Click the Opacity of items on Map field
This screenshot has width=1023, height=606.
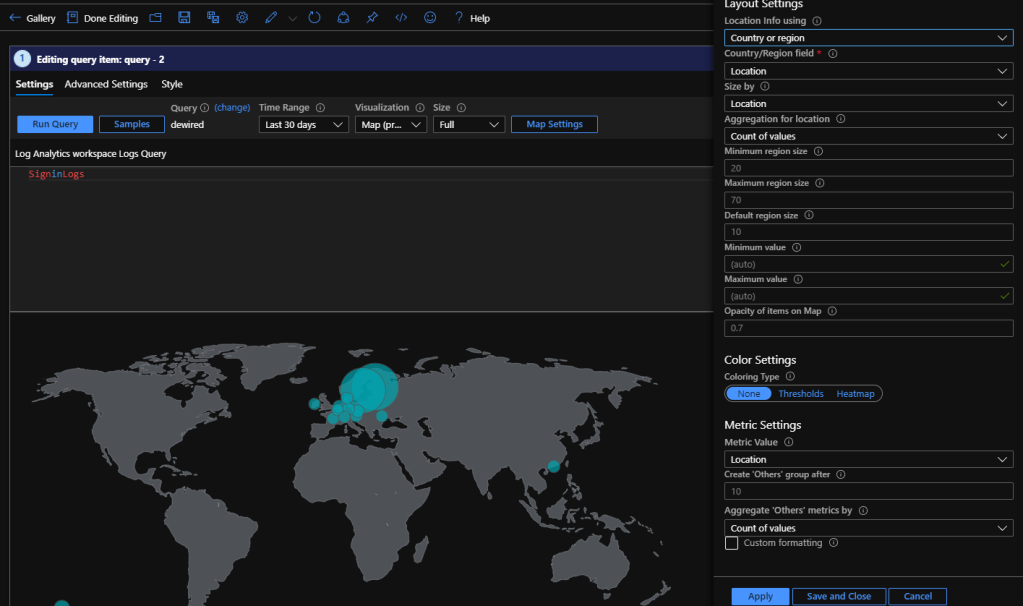tap(868, 328)
